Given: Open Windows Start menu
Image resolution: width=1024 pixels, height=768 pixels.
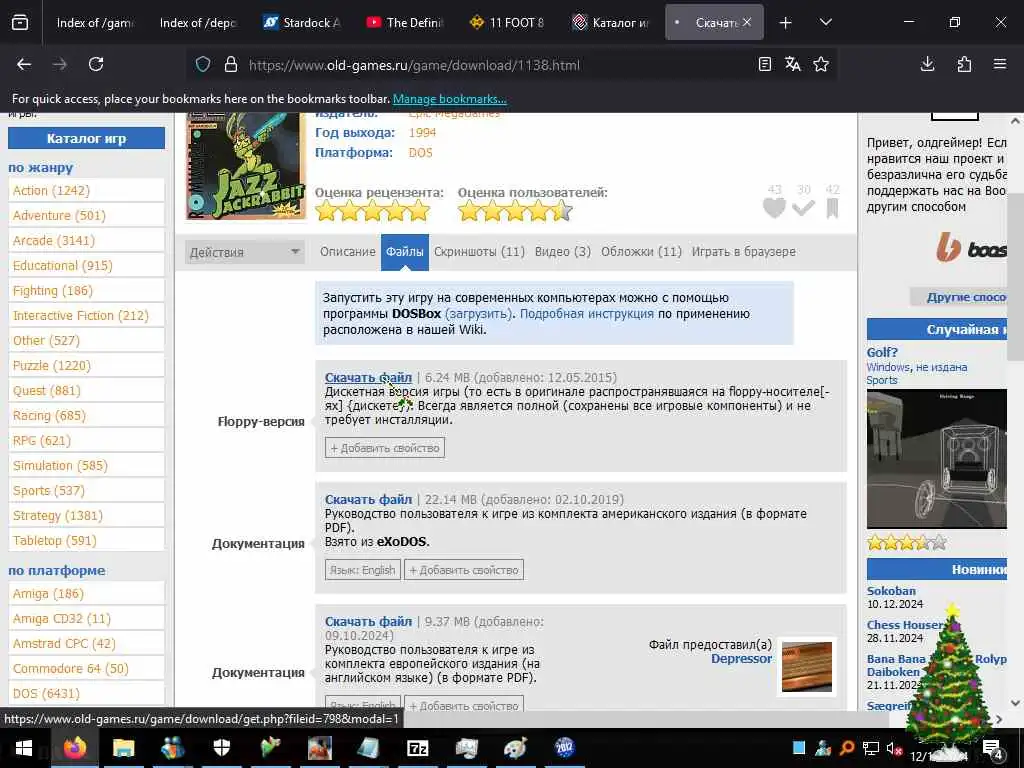Looking at the screenshot, I should (x=24, y=748).
